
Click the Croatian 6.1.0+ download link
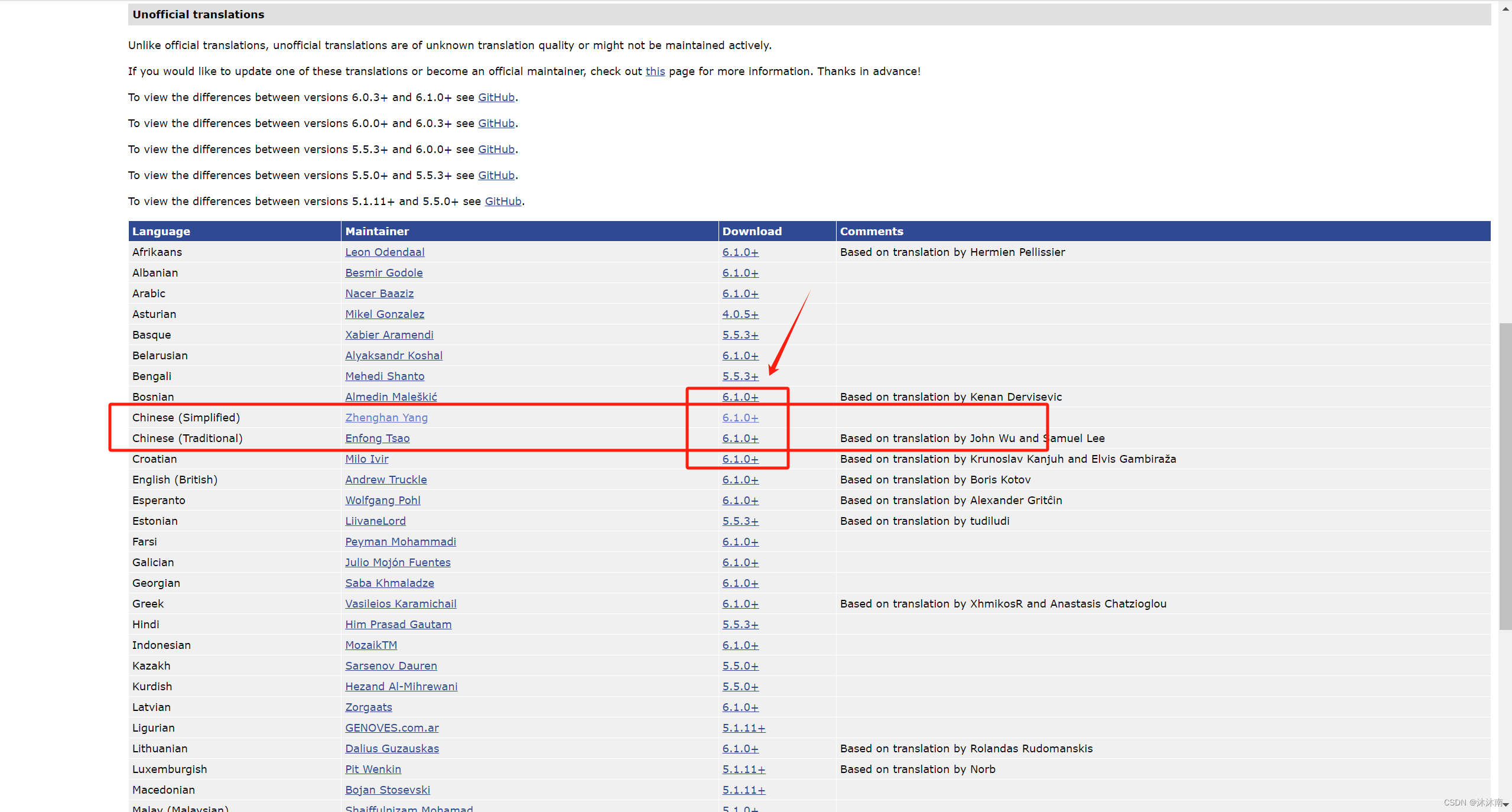[740, 459]
